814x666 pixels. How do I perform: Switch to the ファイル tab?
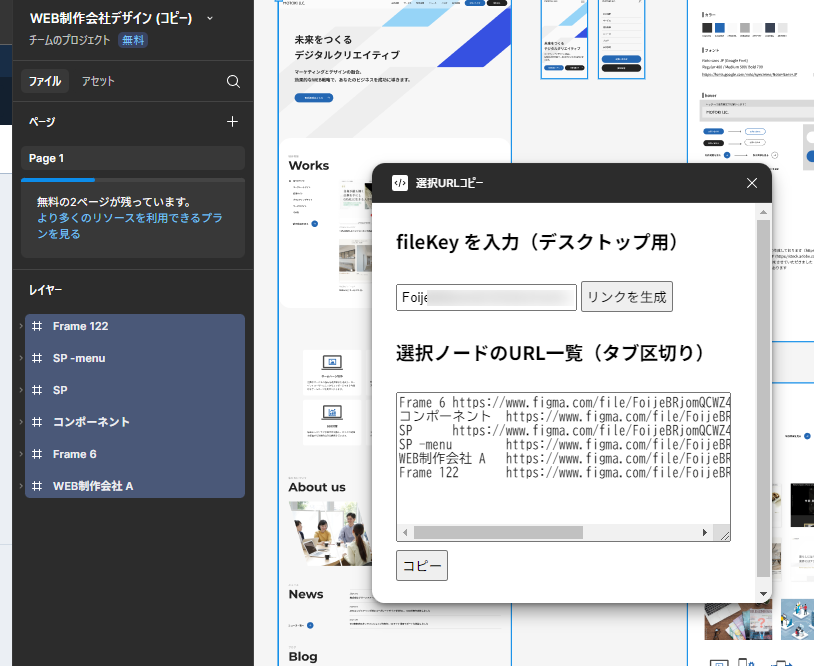coord(44,82)
